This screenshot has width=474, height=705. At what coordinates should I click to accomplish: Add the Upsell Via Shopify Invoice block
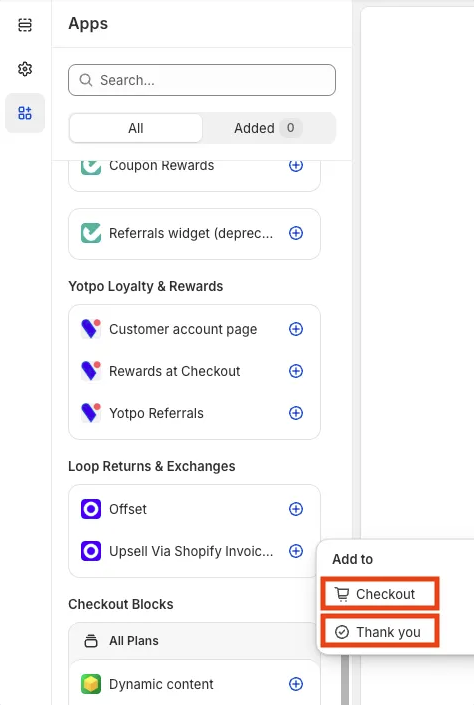pos(295,551)
